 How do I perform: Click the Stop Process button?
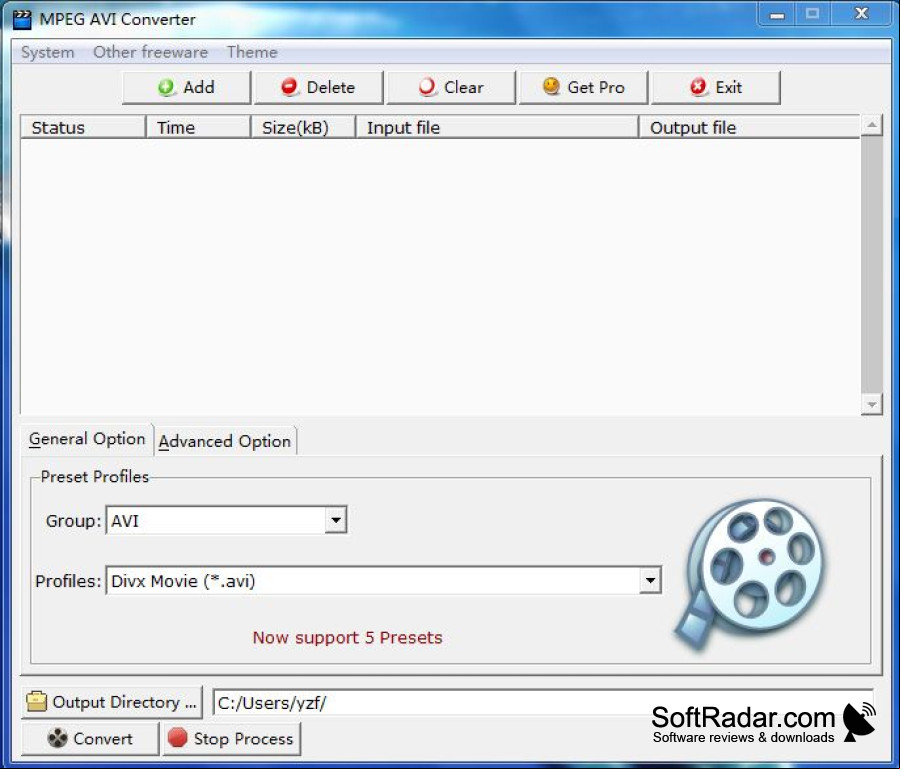coord(232,739)
